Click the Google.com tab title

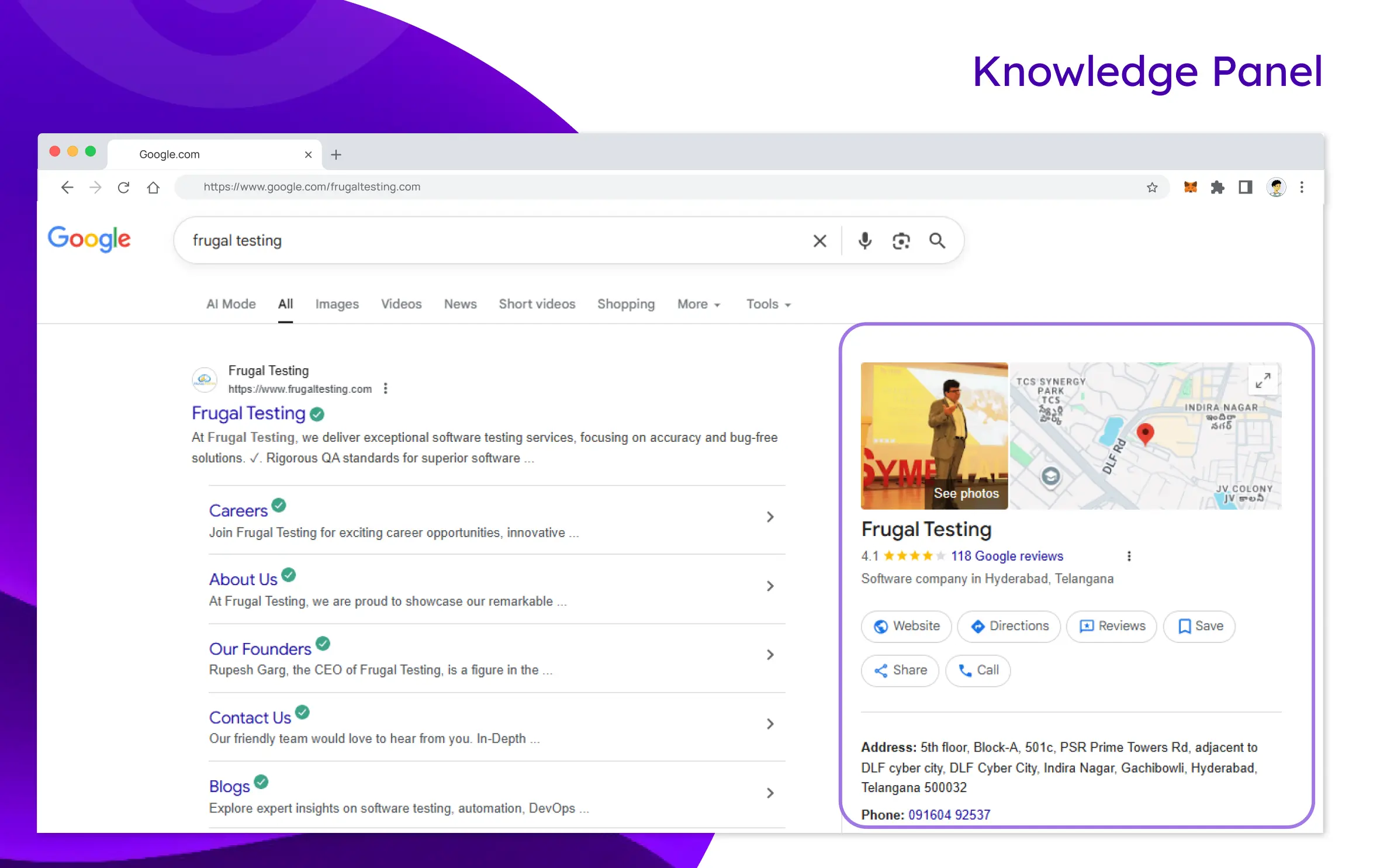coord(170,154)
